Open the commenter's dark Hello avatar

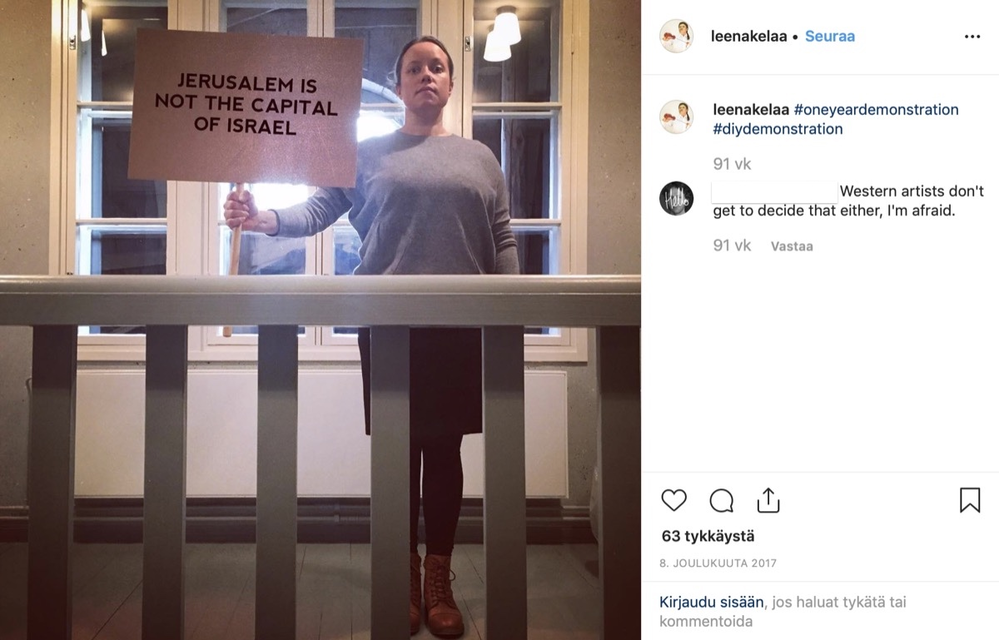[x=676, y=199]
